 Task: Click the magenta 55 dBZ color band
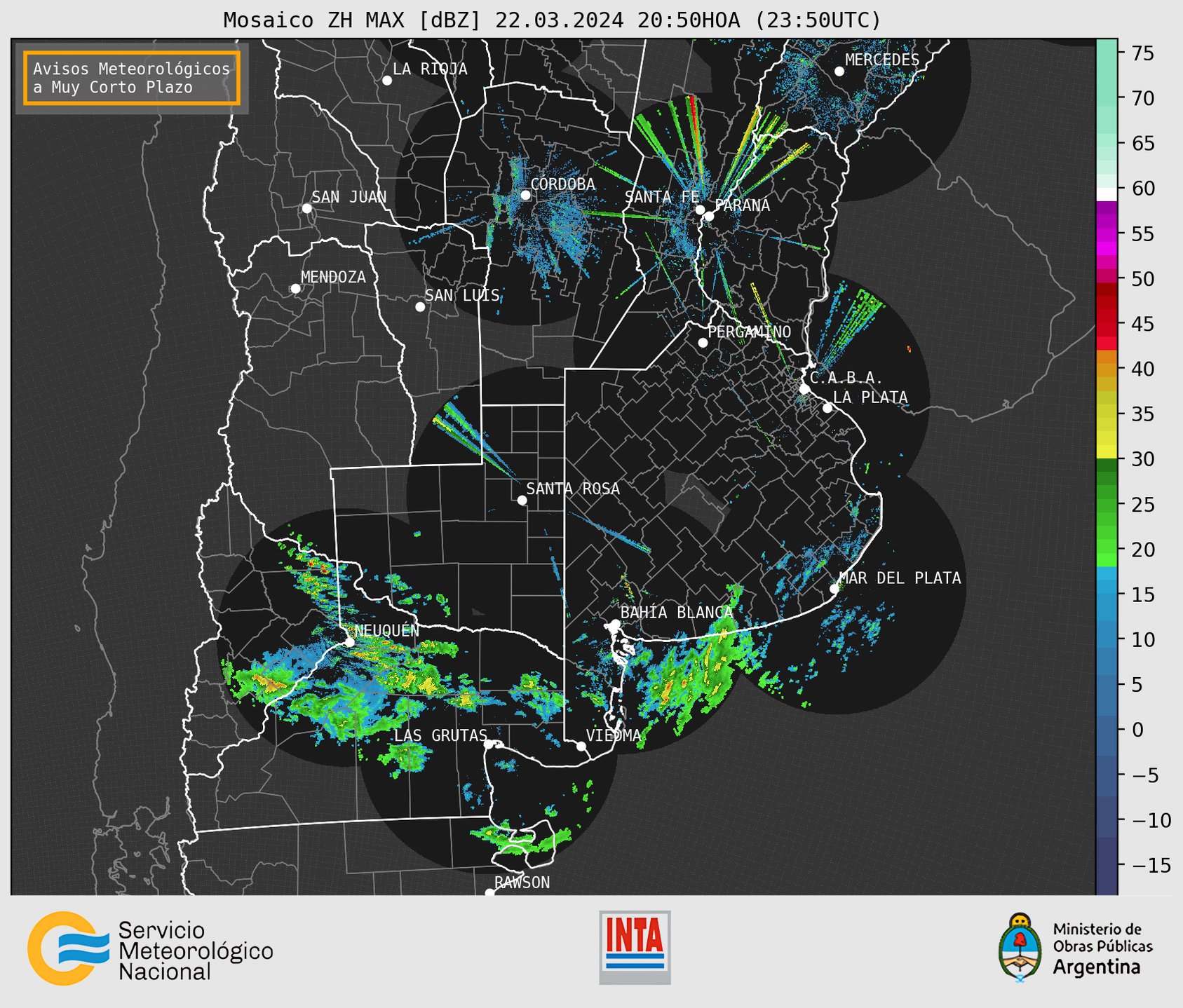click(1107, 236)
